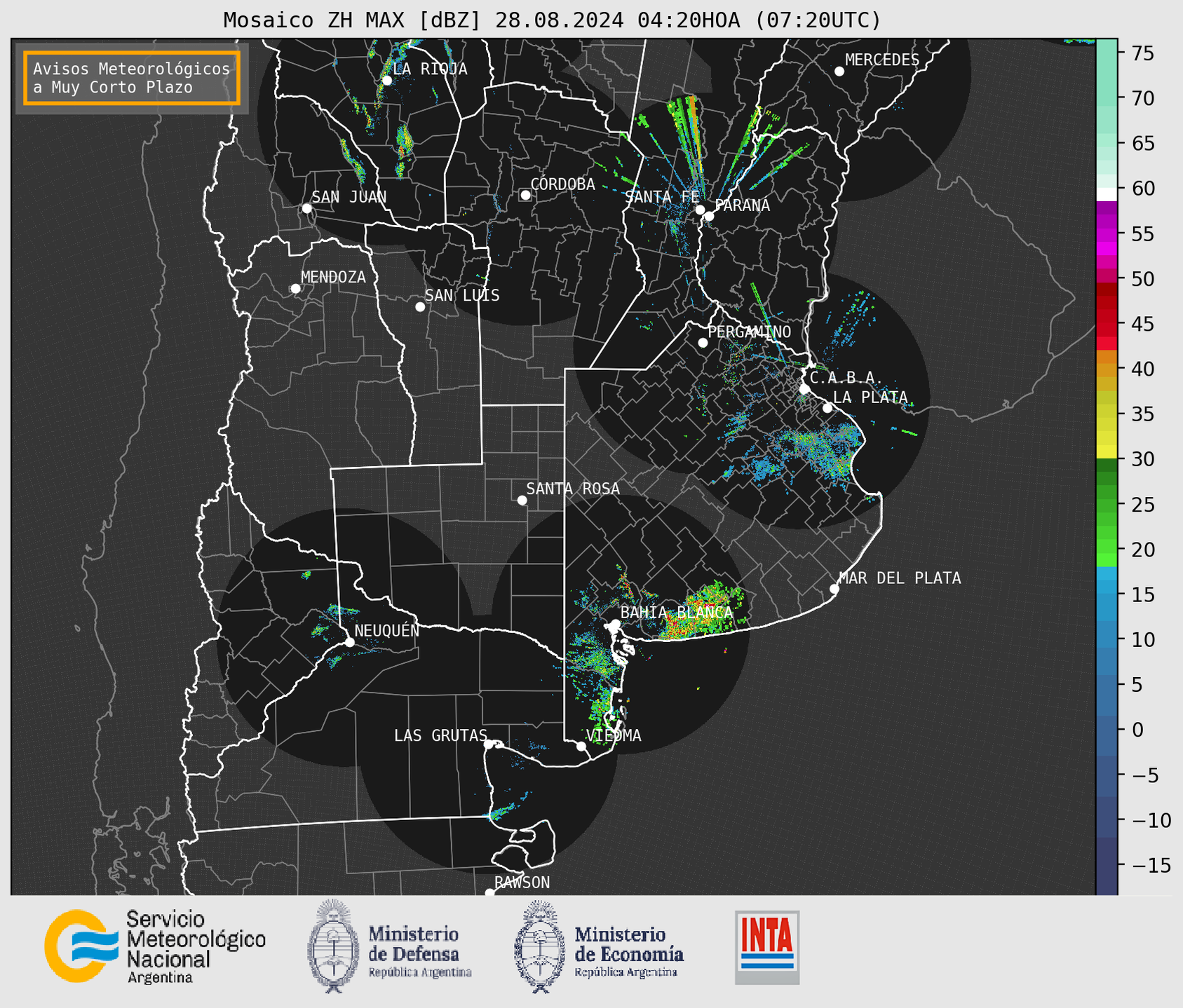Click the MENDOZA city marker dot
The width and height of the screenshot is (1183, 1008).
point(295,289)
